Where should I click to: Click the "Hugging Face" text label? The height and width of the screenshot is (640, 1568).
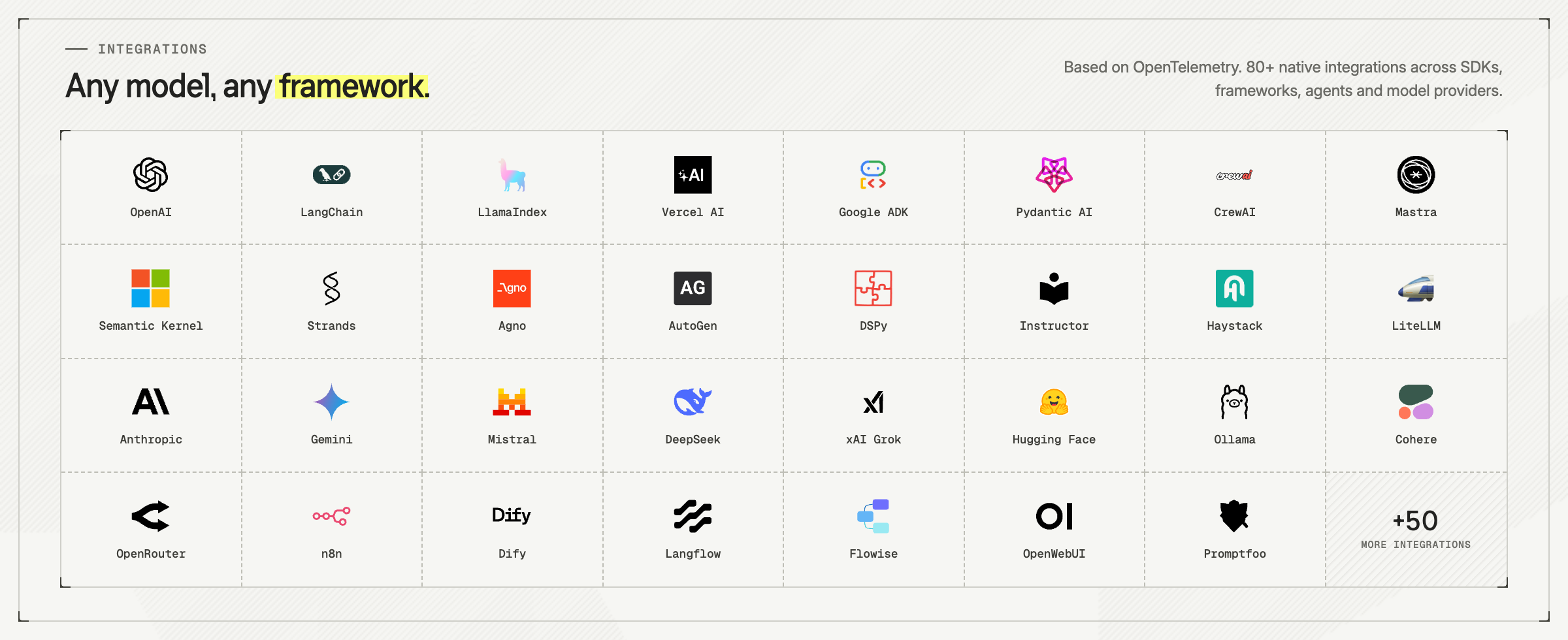[1054, 440]
